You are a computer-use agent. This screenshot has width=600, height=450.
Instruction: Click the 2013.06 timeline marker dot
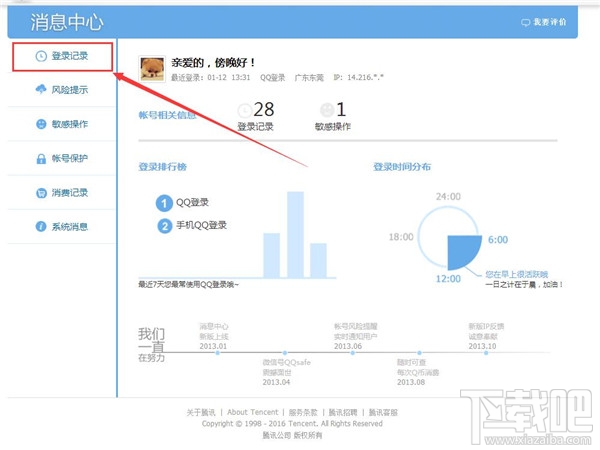point(352,353)
